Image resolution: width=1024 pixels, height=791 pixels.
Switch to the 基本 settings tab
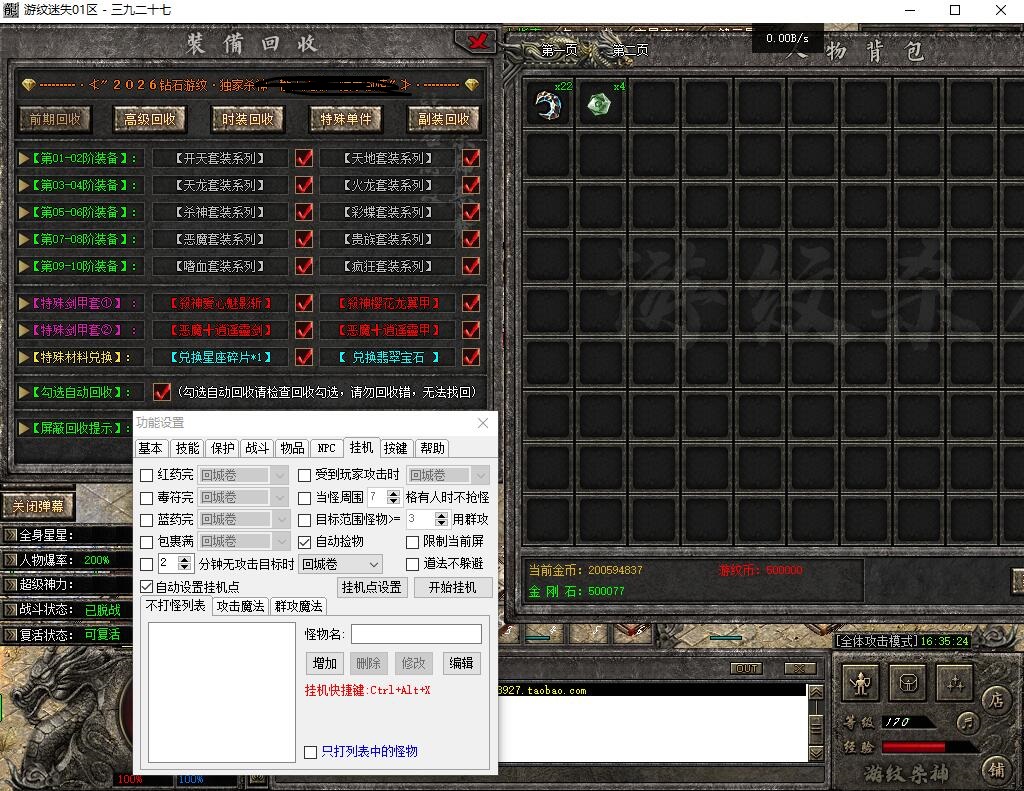(x=151, y=448)
